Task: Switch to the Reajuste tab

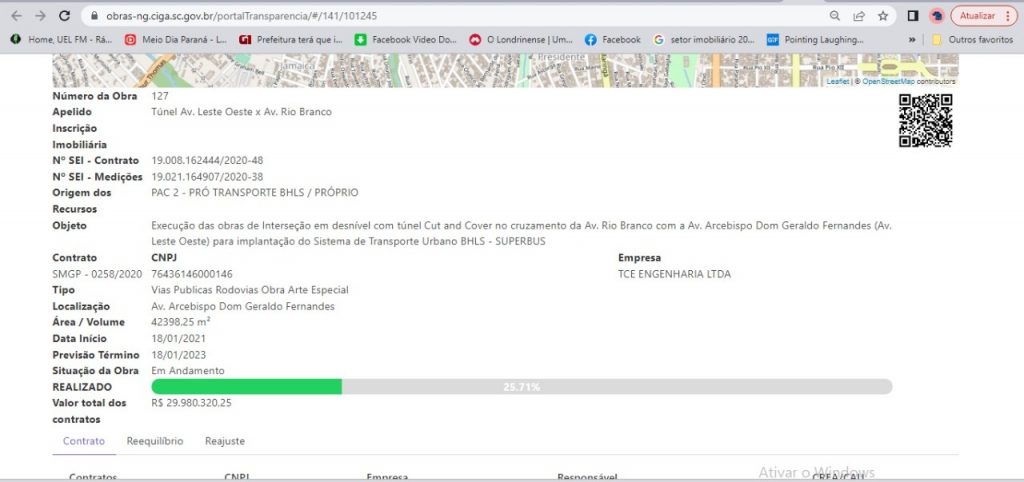Action: point(225,441)
